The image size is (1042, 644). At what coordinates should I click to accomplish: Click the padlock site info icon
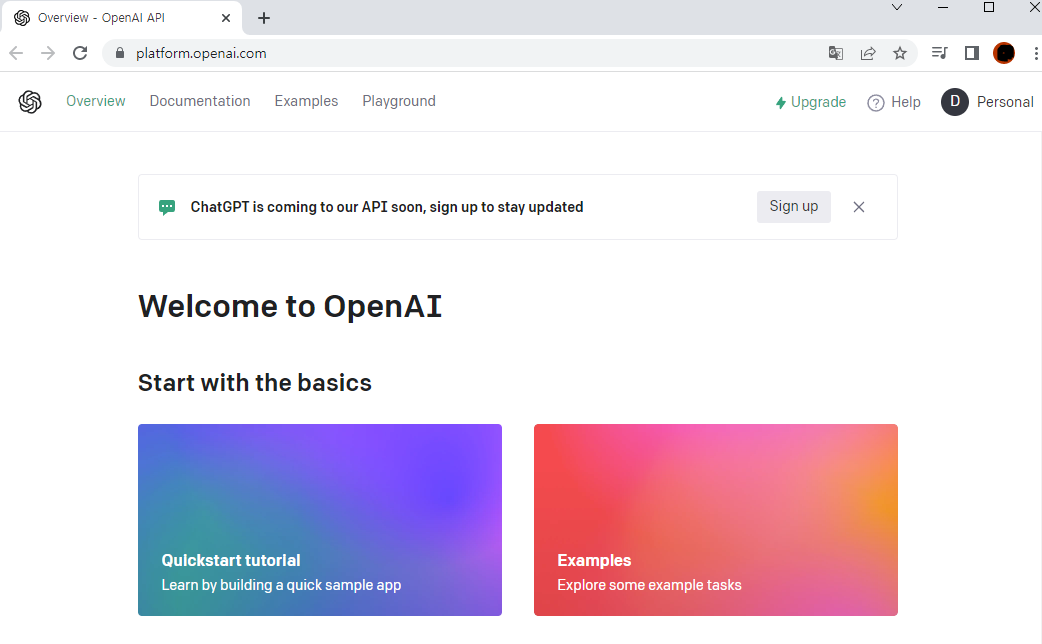(x=120, y=53)
